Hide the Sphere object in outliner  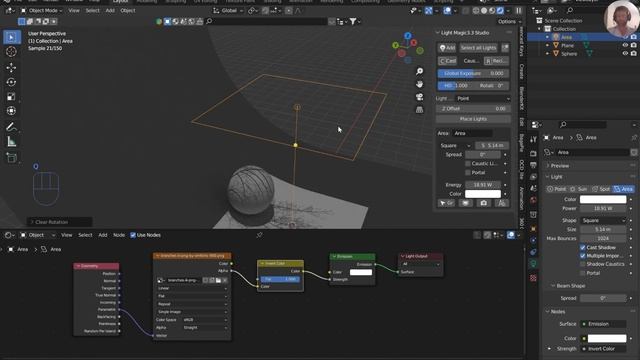pos(625,53)
